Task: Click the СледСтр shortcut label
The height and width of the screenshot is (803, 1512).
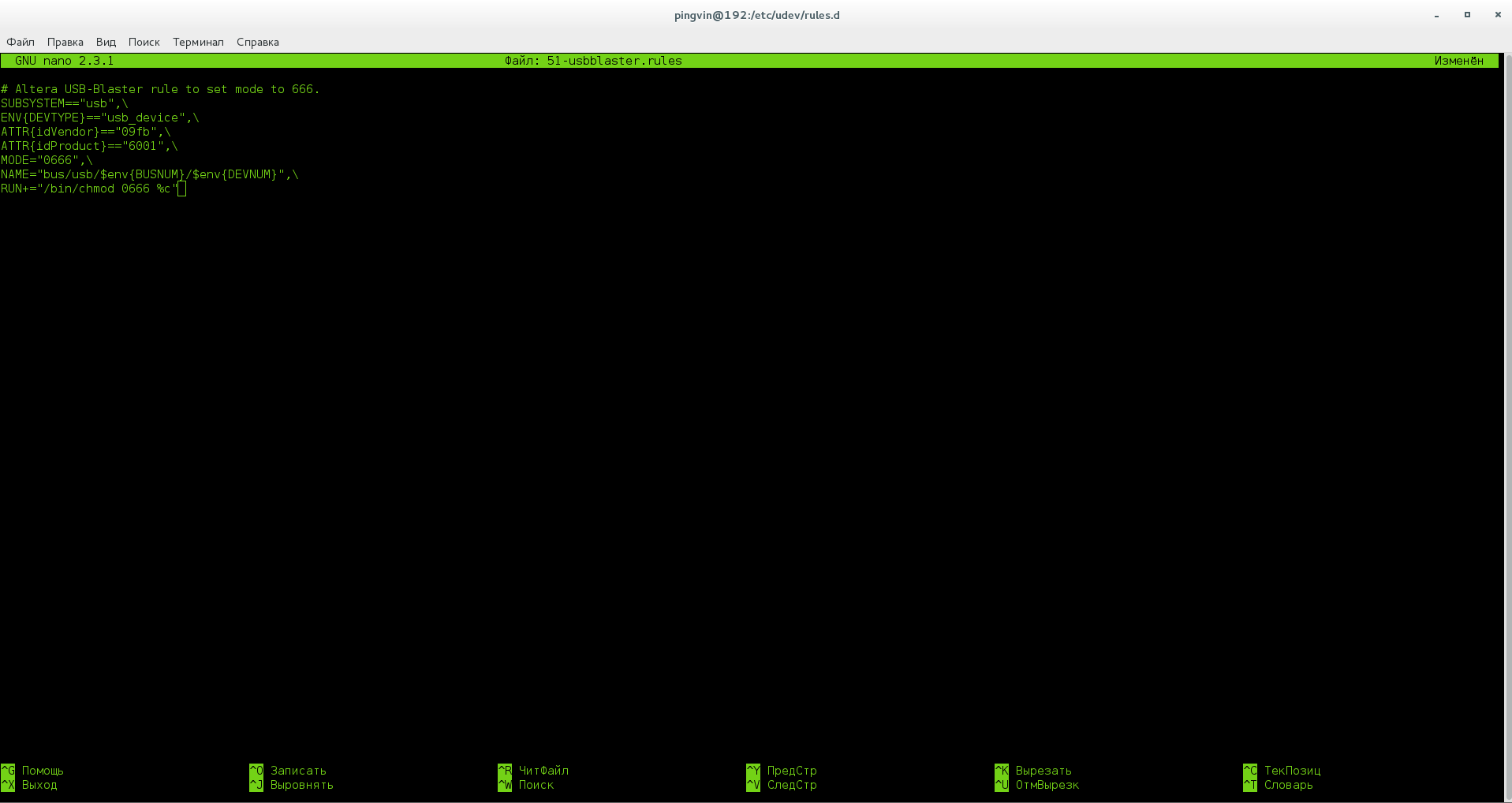Action: pyautogui.click(x=792, y=785)
